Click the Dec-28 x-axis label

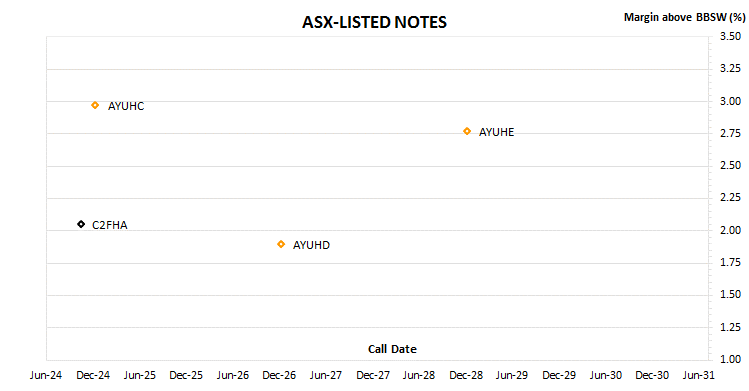[466, 375]
